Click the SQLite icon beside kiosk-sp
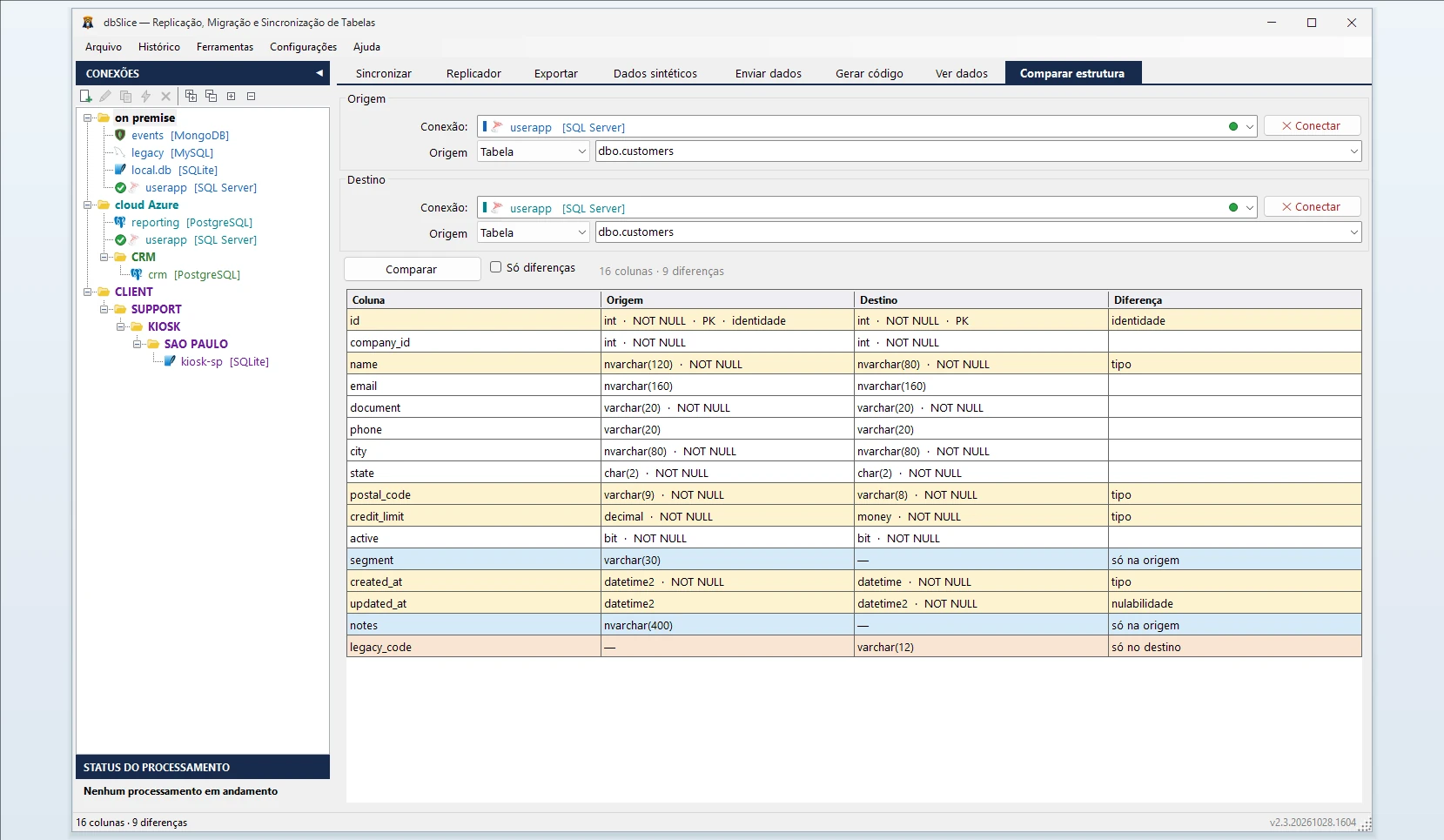This screenshot has width=1444, height=840. (x=170, y=361)
